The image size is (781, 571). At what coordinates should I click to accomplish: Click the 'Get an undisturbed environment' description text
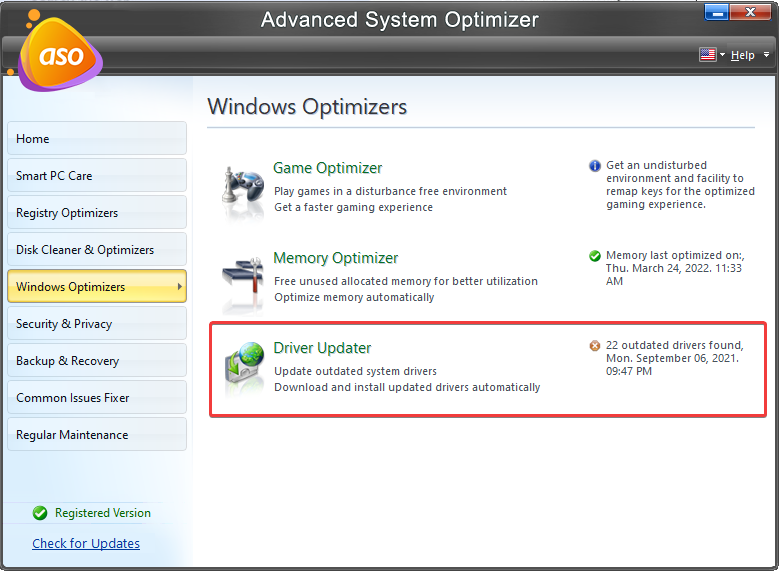[680, 185]
